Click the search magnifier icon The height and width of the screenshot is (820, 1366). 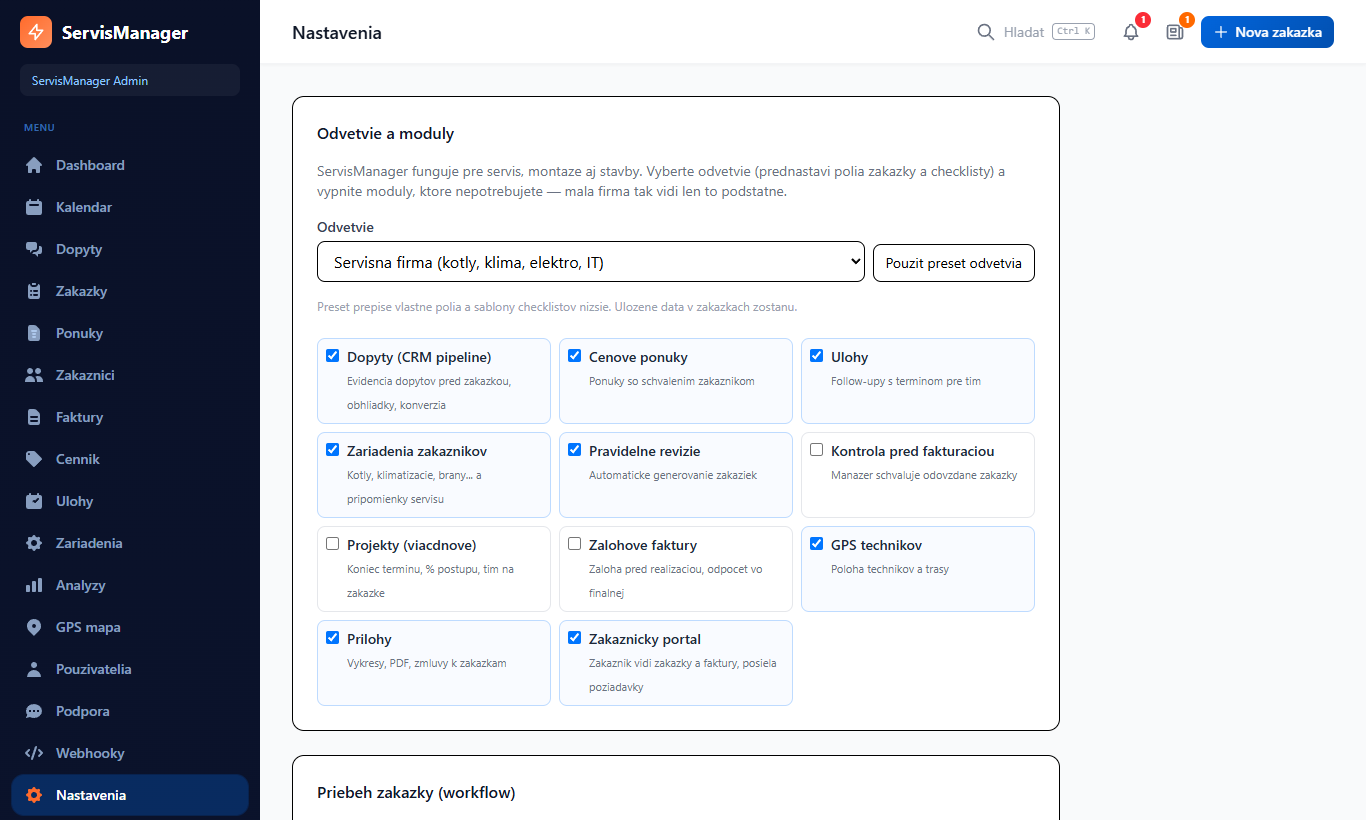point(986,32)
